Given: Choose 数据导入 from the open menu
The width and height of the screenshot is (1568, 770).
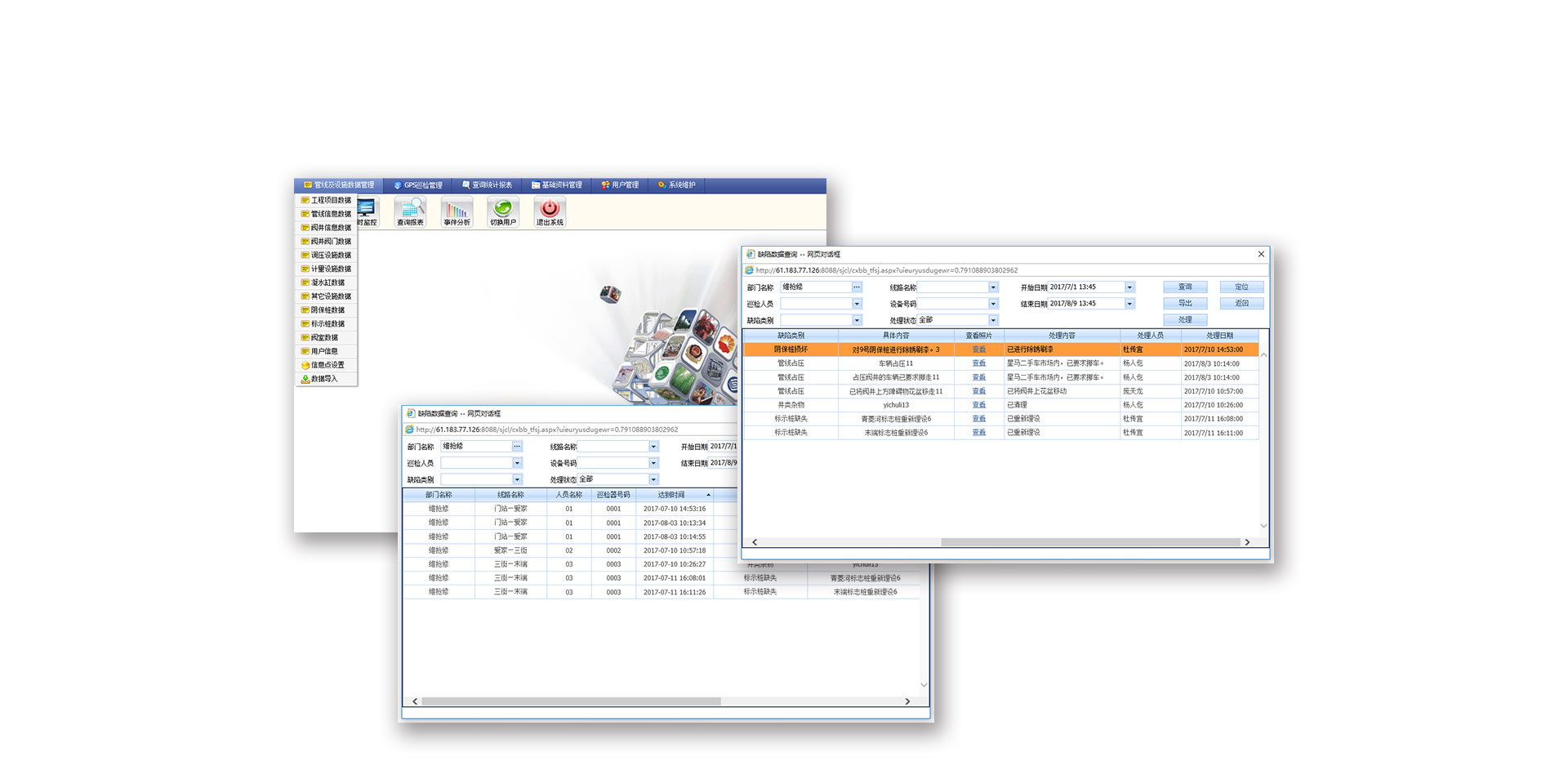Looking at the screenshot, I should coord(323,379).
